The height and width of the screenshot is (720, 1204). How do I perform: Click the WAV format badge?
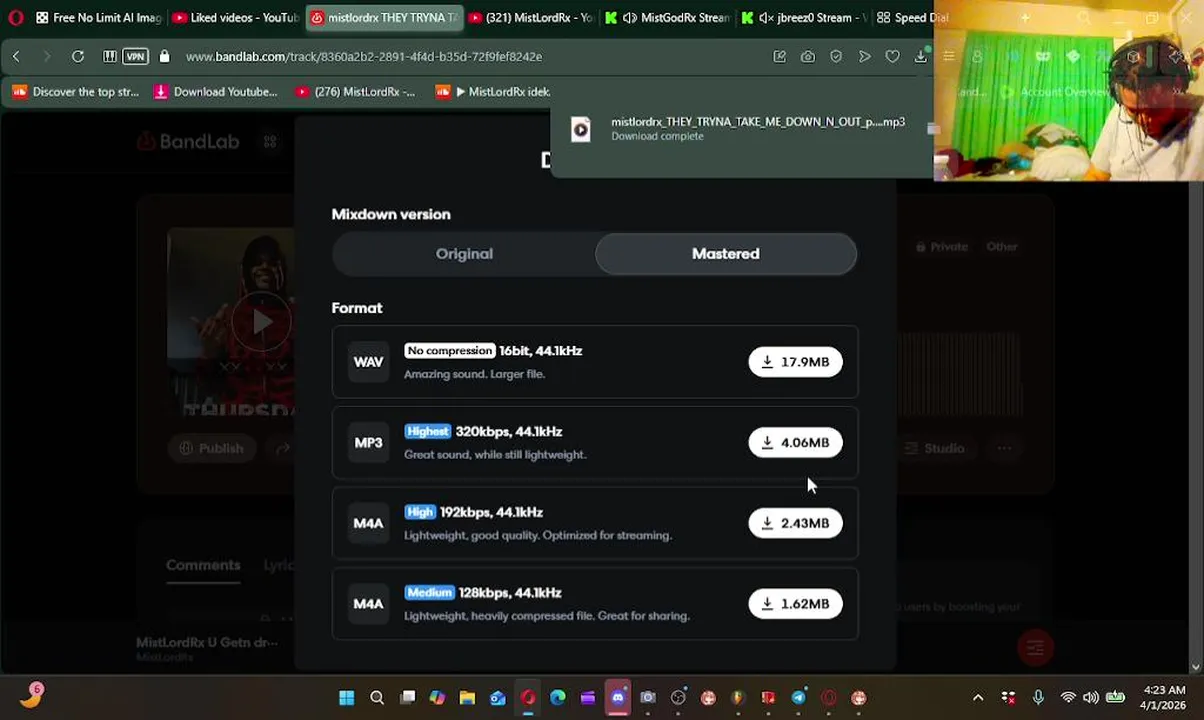click(368, 362)
